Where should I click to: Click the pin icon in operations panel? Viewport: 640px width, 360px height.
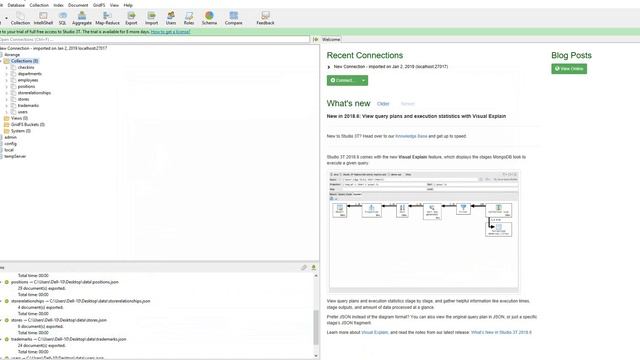[313, 267]
